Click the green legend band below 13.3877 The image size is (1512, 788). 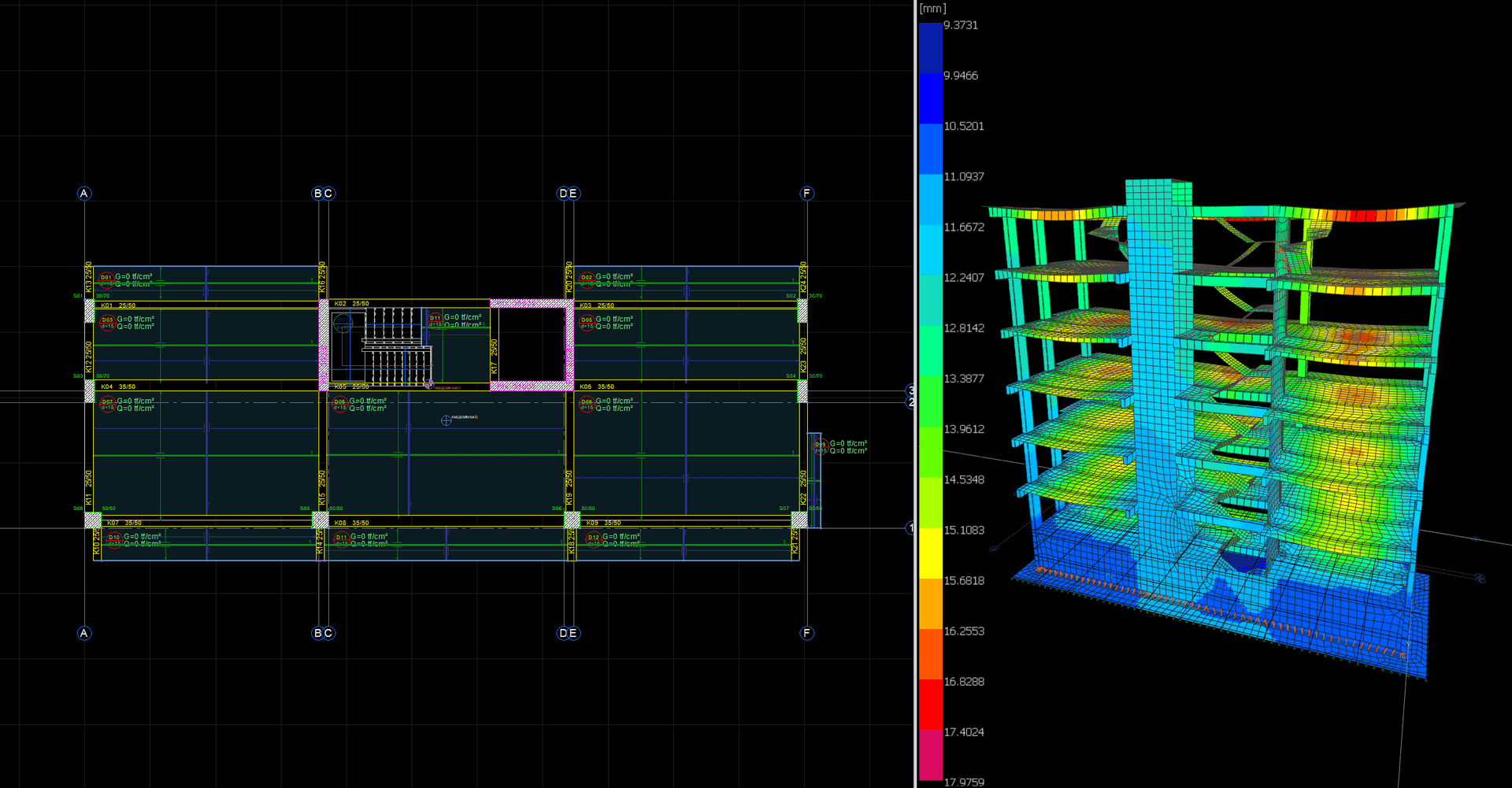[931, 401]
